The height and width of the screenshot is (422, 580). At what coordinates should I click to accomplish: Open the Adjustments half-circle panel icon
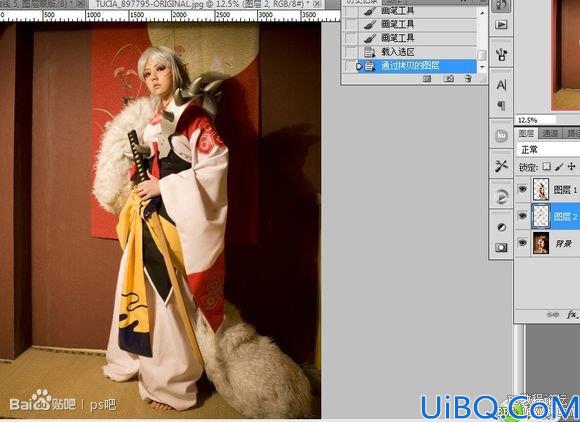tap(501, 227)
